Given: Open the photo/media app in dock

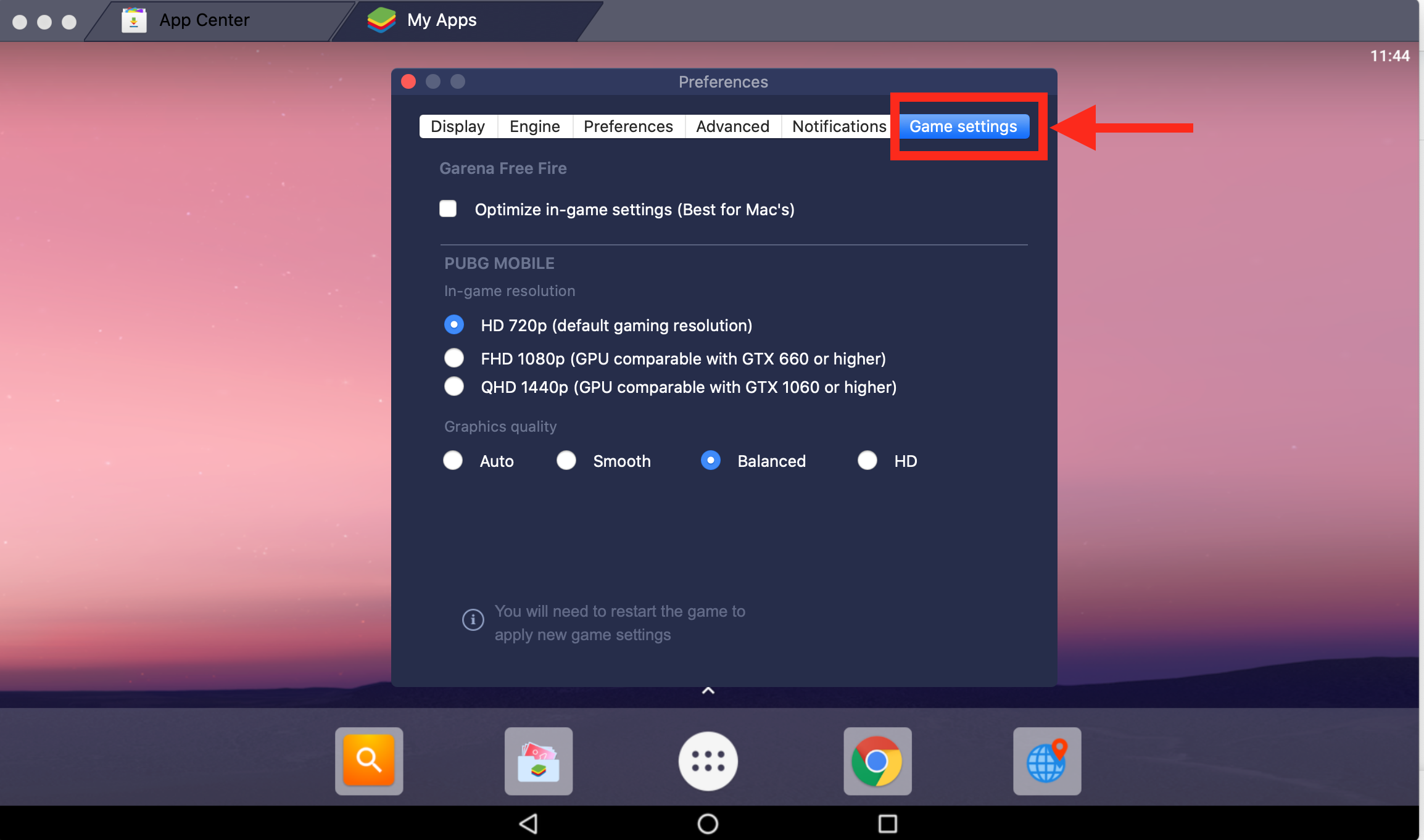Looking at the screenshot, I should (538, 762).
